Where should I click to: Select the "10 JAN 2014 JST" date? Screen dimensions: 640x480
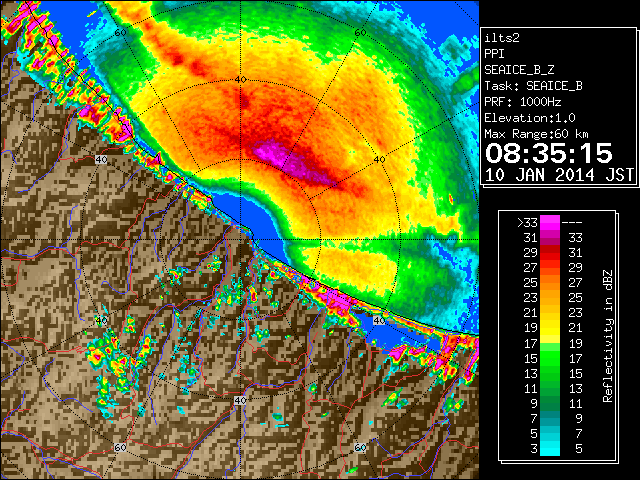click(x=559, y=175)
